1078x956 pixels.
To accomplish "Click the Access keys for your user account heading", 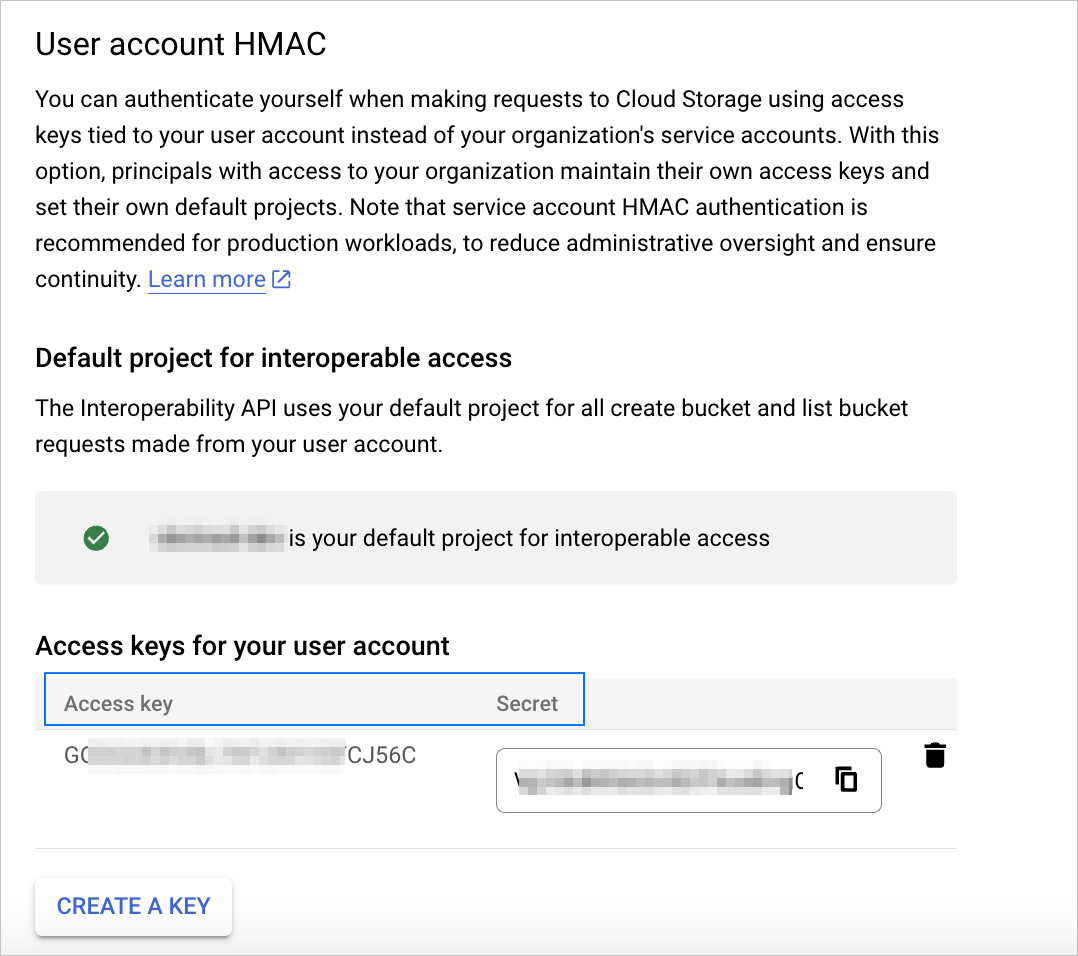I will [x=242, y=646].
